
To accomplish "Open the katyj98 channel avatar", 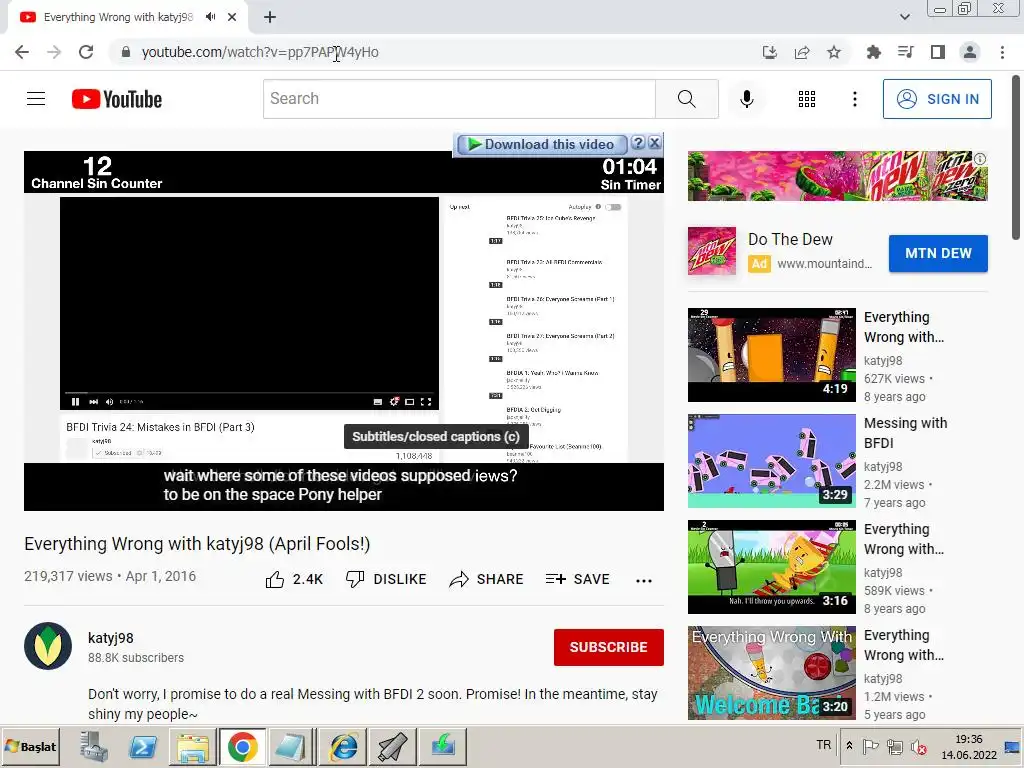I will [x=48, y=647].
